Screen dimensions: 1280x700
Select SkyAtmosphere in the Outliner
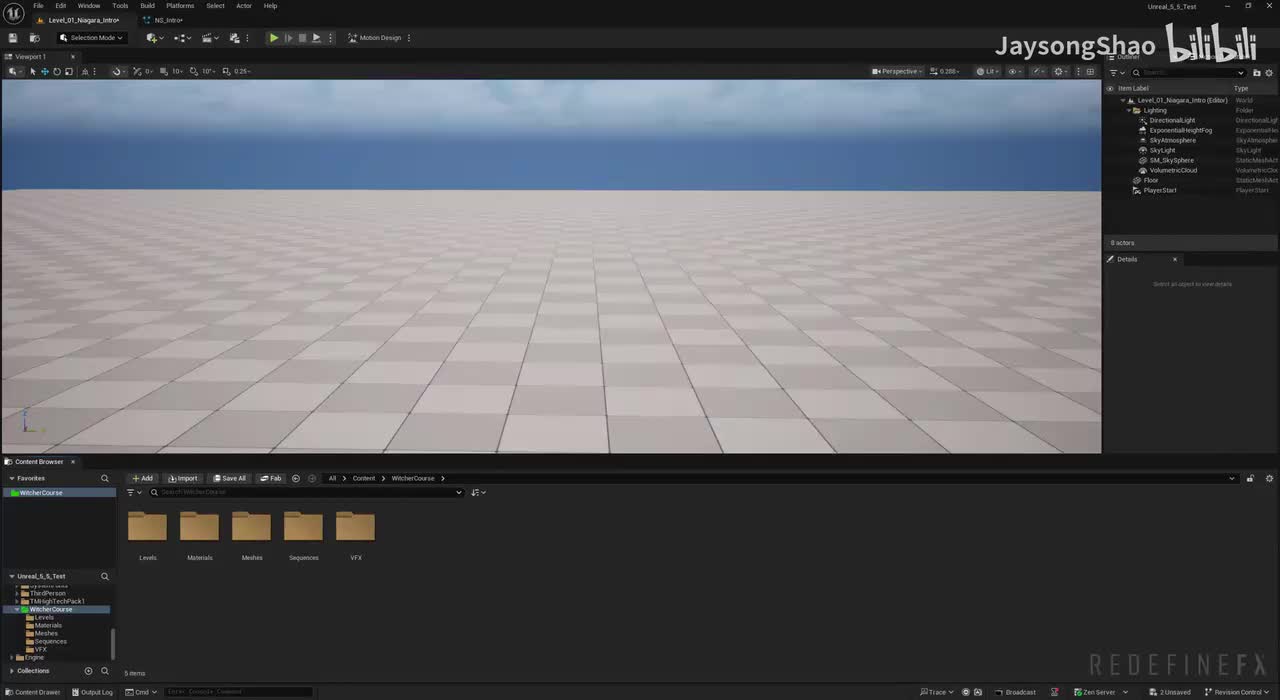click(x=1172, y=140)
